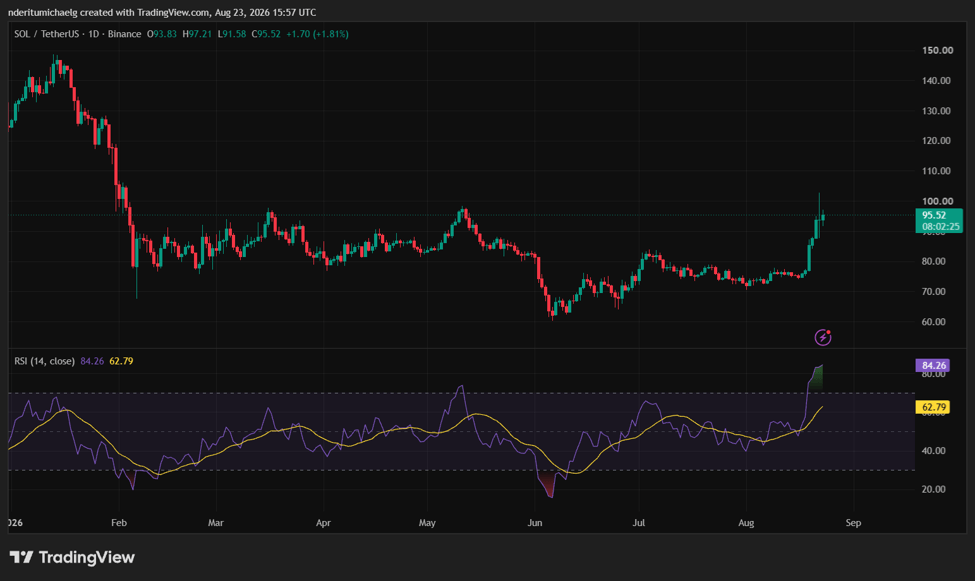Click the 60.00 price axis label
The width and height of the screenshot is (975, 581).
pyautogui.click(x=933, y=322)
